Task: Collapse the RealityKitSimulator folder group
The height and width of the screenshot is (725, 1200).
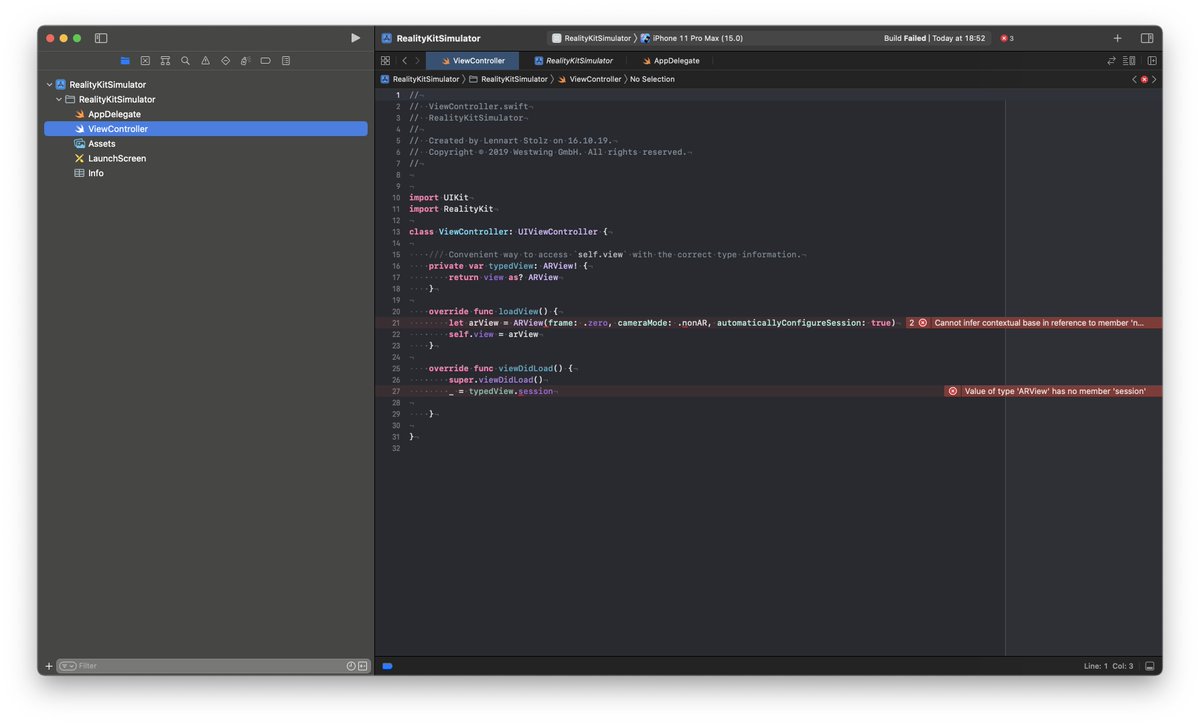Action: 59,100
